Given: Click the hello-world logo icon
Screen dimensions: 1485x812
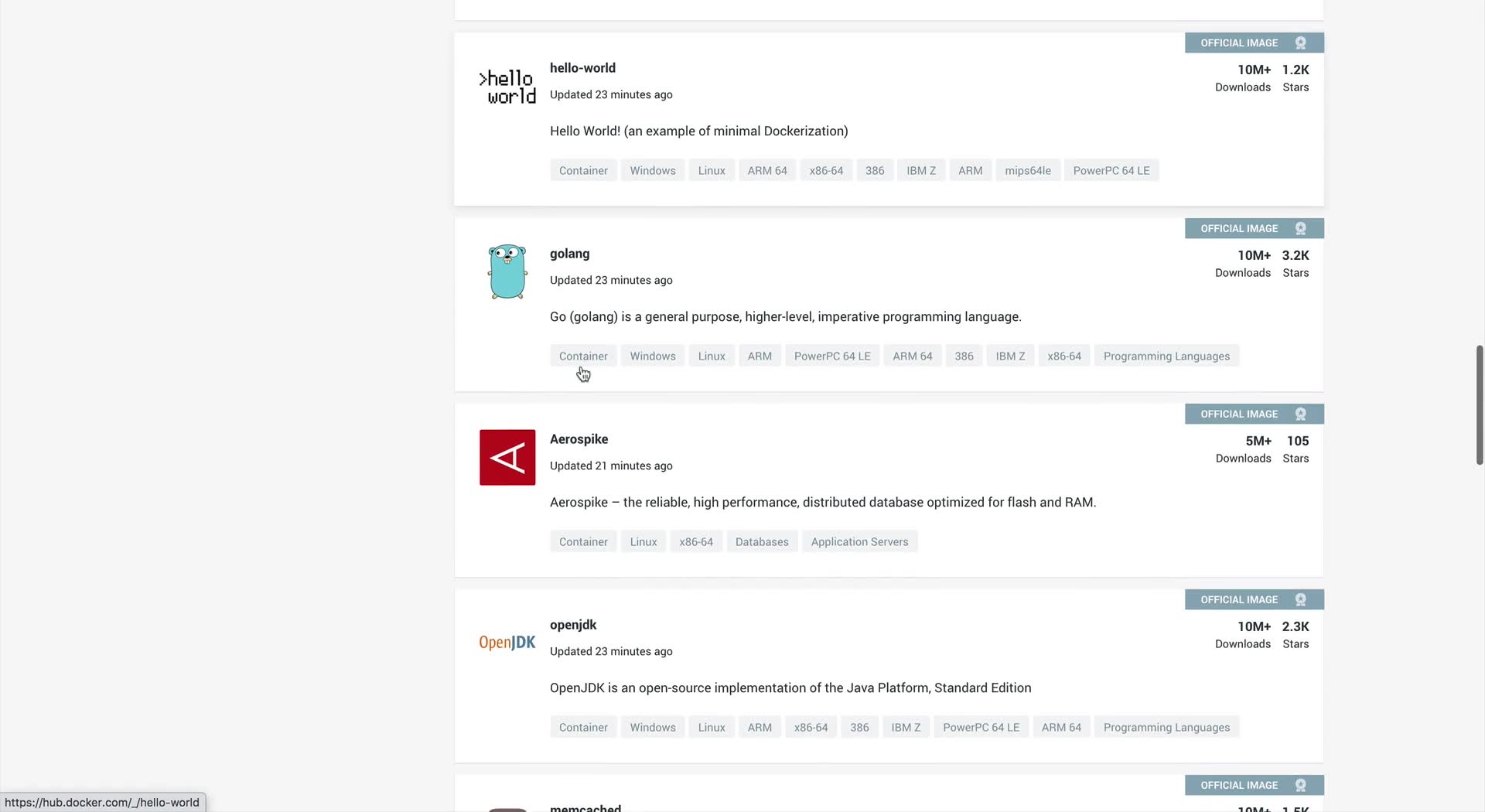Looking at the screenshot, I should click(507, 87).
